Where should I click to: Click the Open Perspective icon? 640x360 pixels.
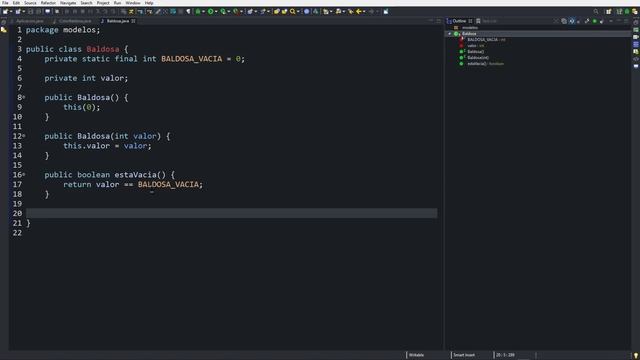click(609, 11)
